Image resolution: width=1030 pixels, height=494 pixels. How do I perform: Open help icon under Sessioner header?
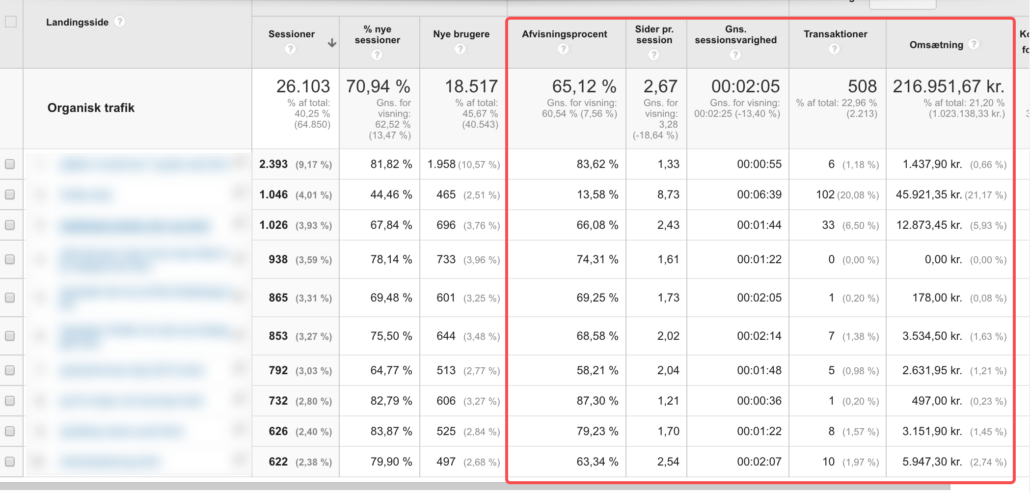click(290, 49)
